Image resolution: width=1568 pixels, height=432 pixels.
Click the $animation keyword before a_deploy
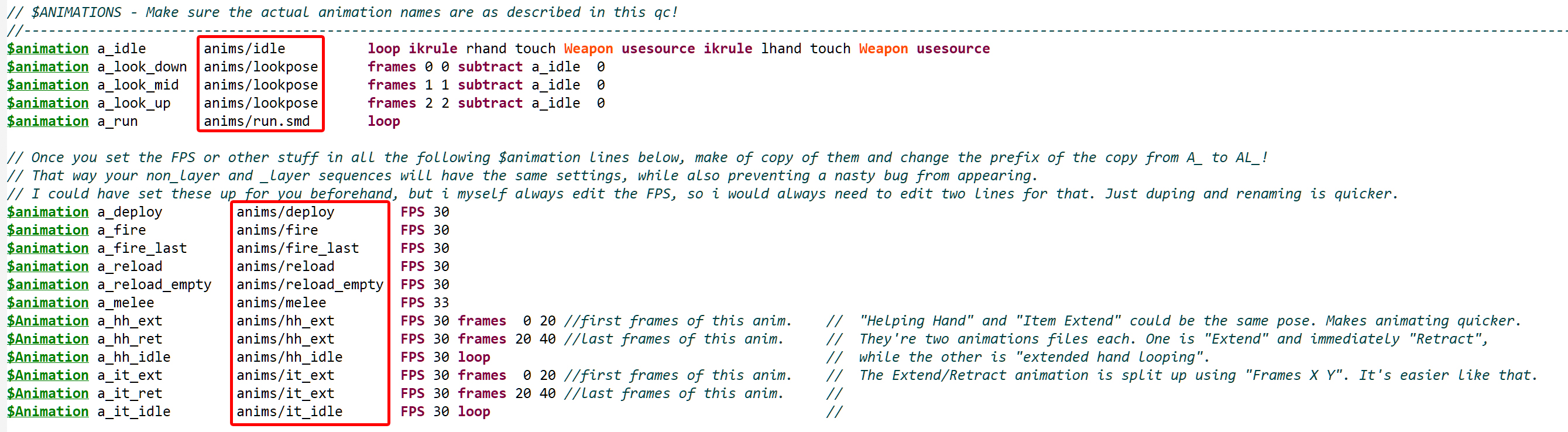pos(47,212)
